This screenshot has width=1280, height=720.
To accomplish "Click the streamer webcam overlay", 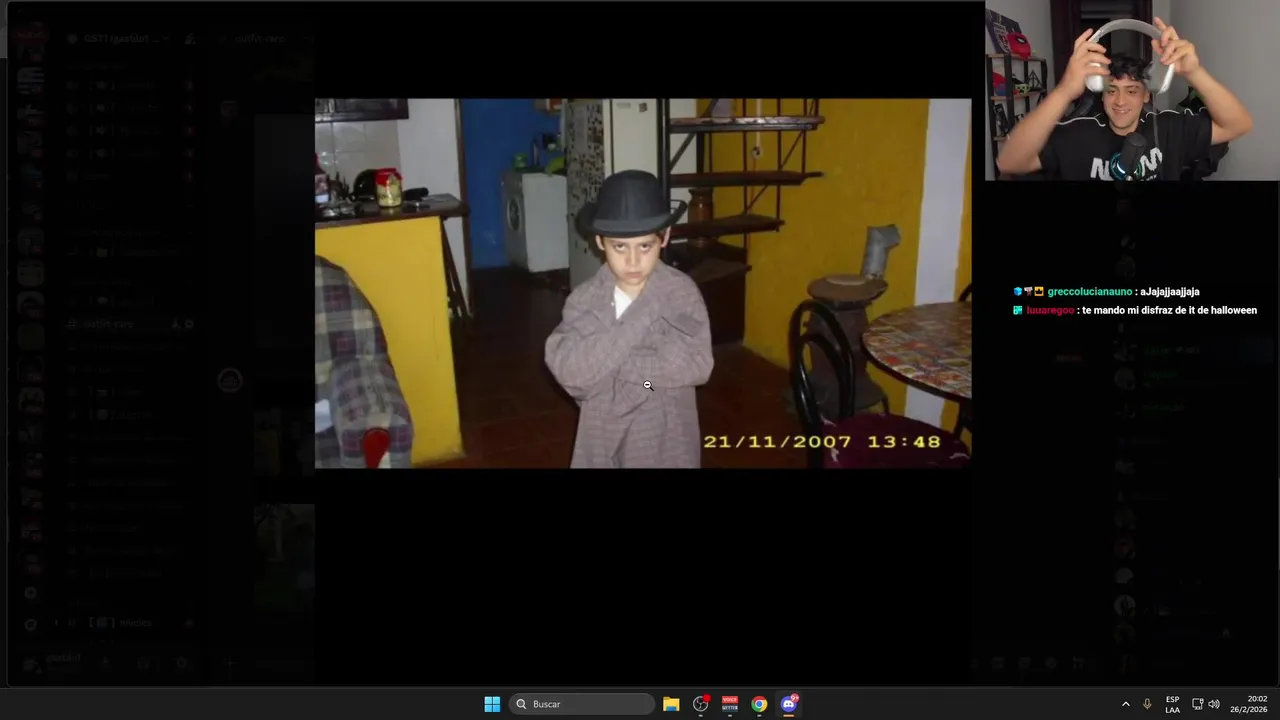I will click(x=1132, y=90).
